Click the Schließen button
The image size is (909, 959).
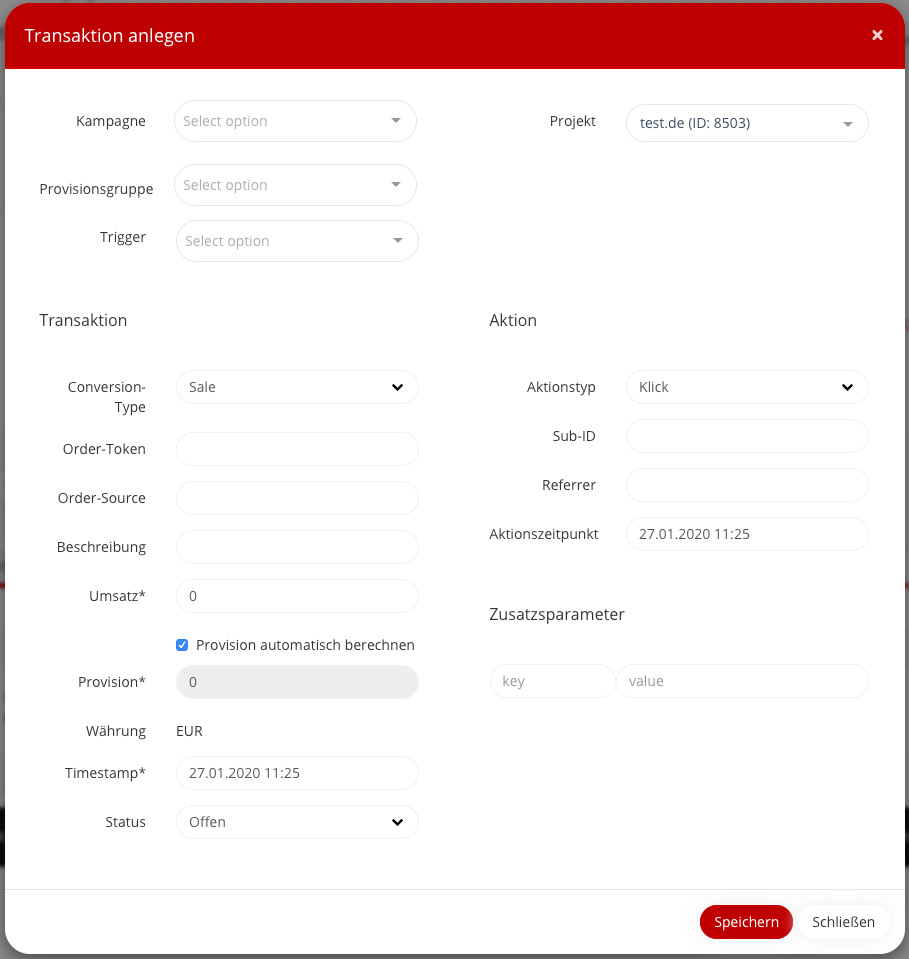pyautogui.click(x=843, y=922)
